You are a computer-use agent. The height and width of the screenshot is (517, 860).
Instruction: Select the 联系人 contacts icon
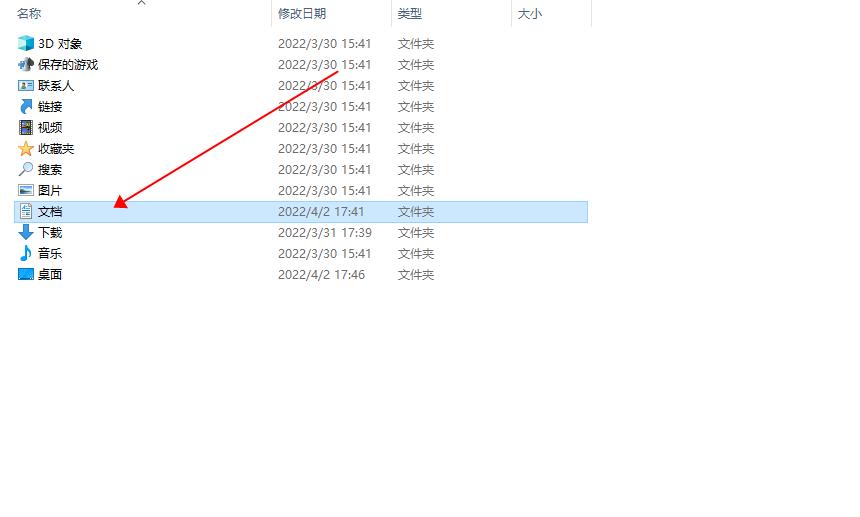tap(26, 86)
